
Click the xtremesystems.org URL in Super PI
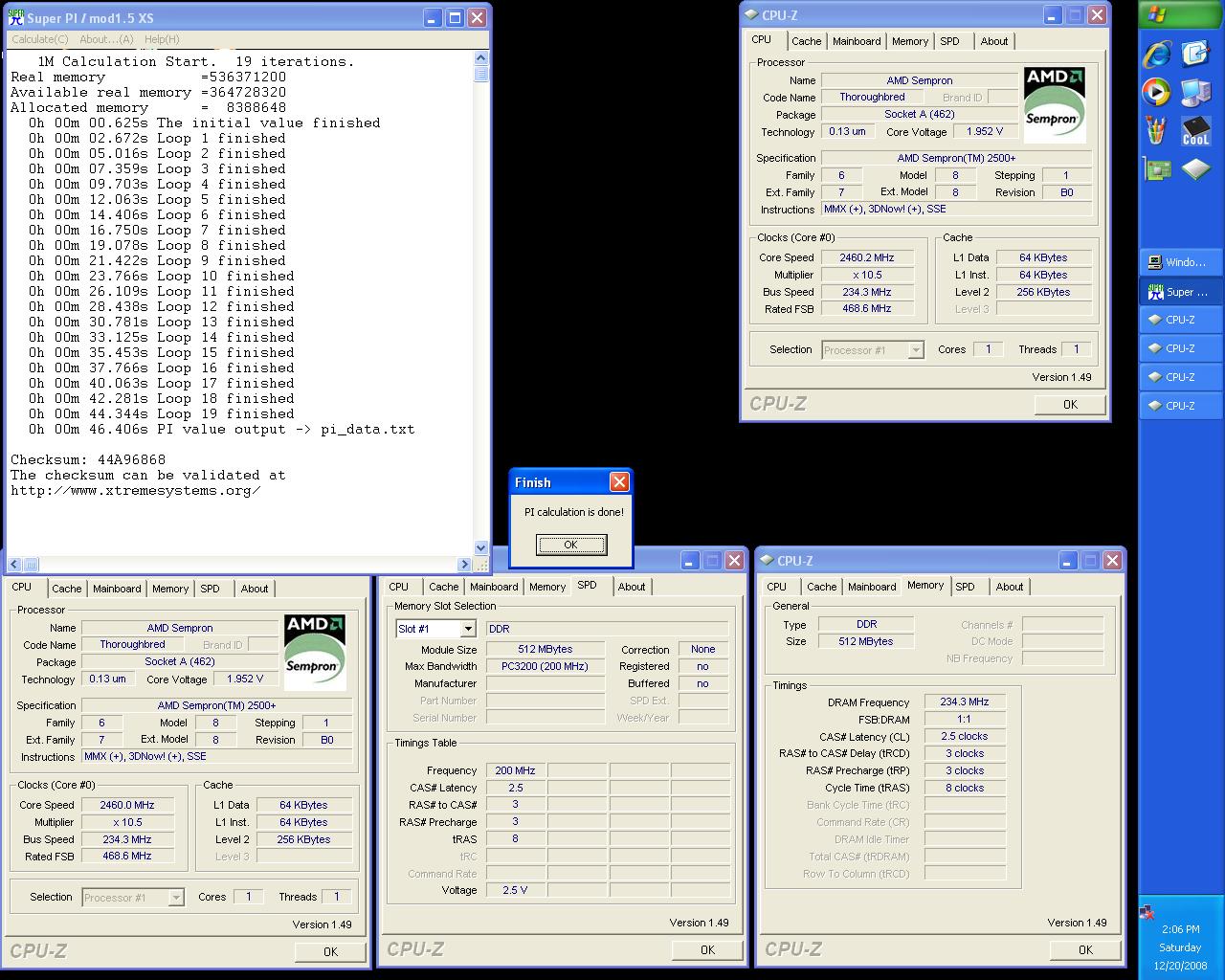point(136,490)
